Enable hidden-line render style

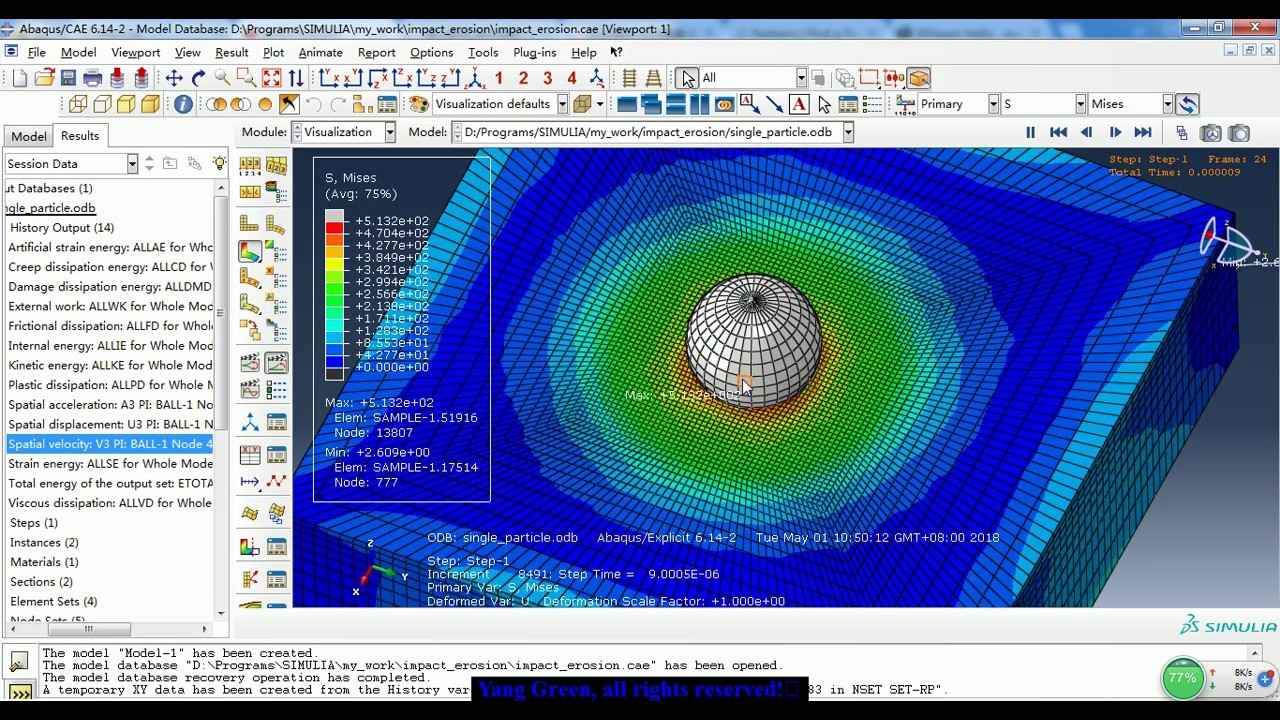[102, 104]
